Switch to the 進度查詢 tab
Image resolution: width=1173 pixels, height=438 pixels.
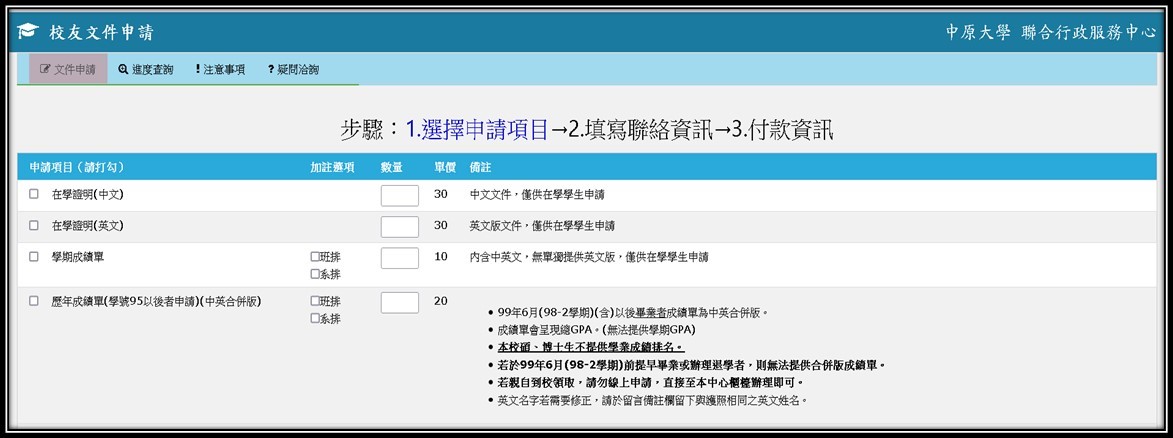click(x=146, y=69)
